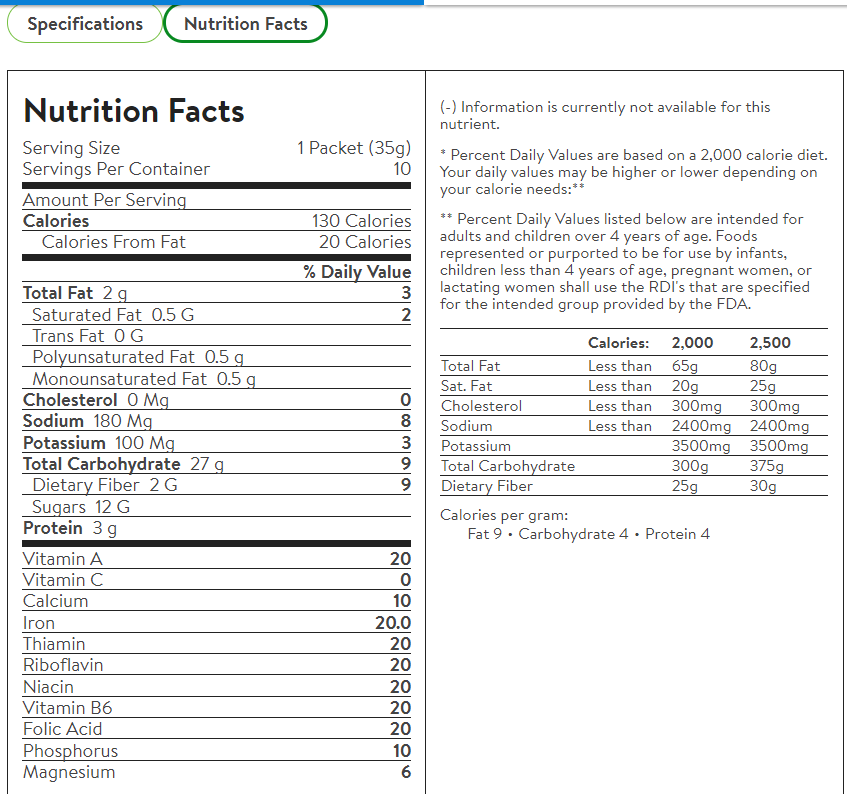Click the % Daily Value column header
This screenshot has width=847, height=794.
pos(357,272)
